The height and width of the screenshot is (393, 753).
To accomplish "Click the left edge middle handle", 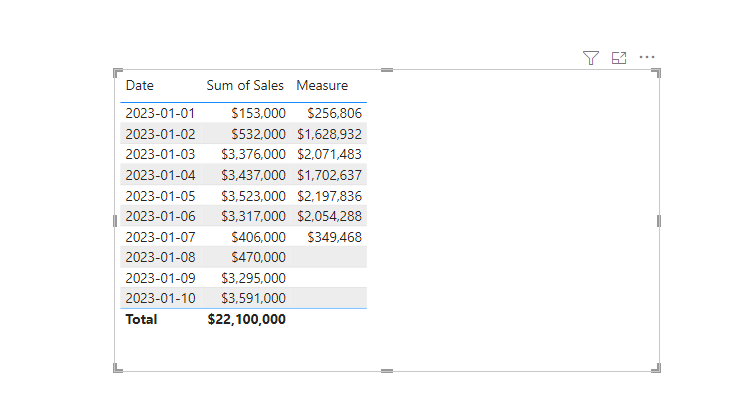I will (115, 221).
